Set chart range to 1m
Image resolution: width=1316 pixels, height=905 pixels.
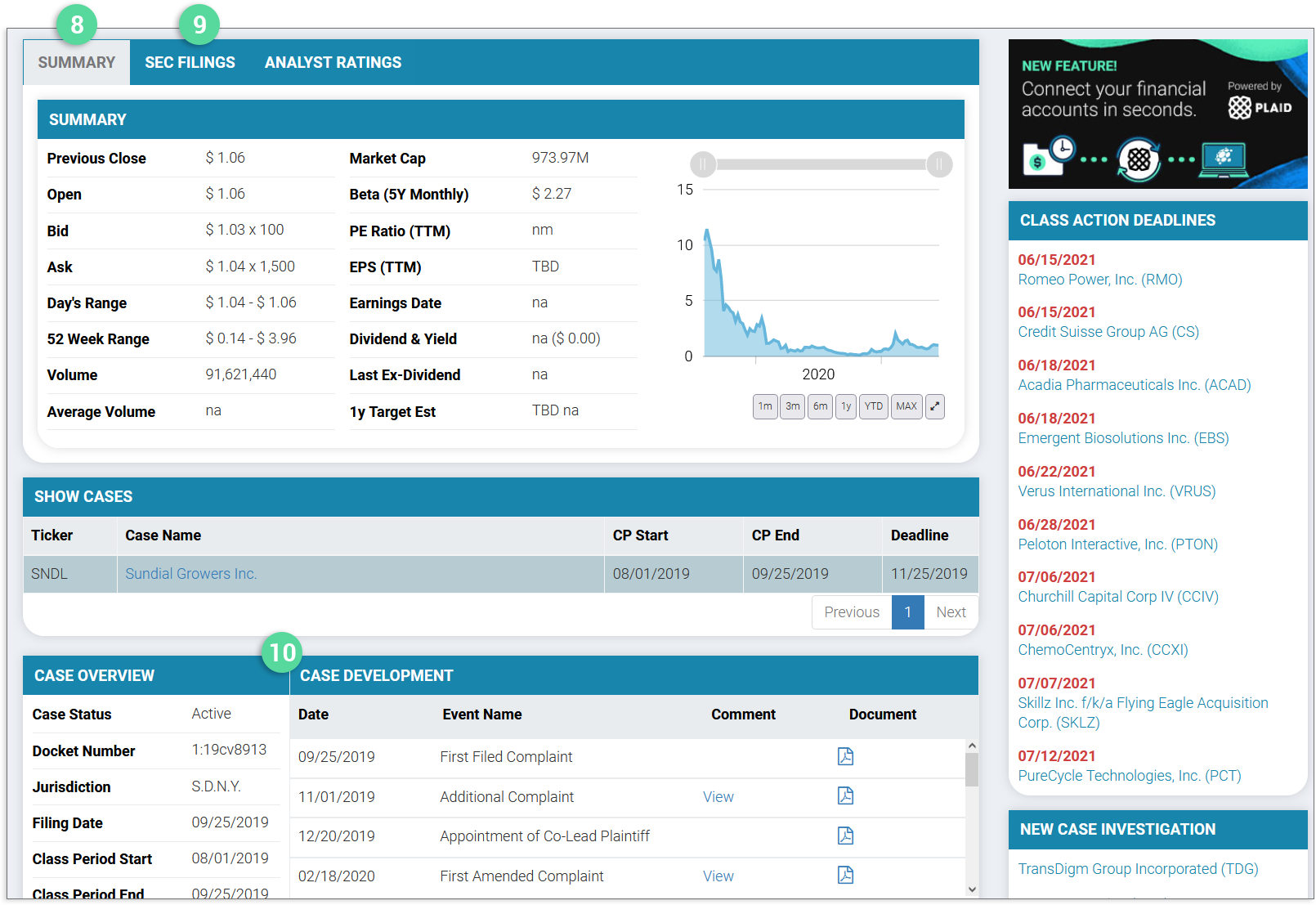click(765, 406)
